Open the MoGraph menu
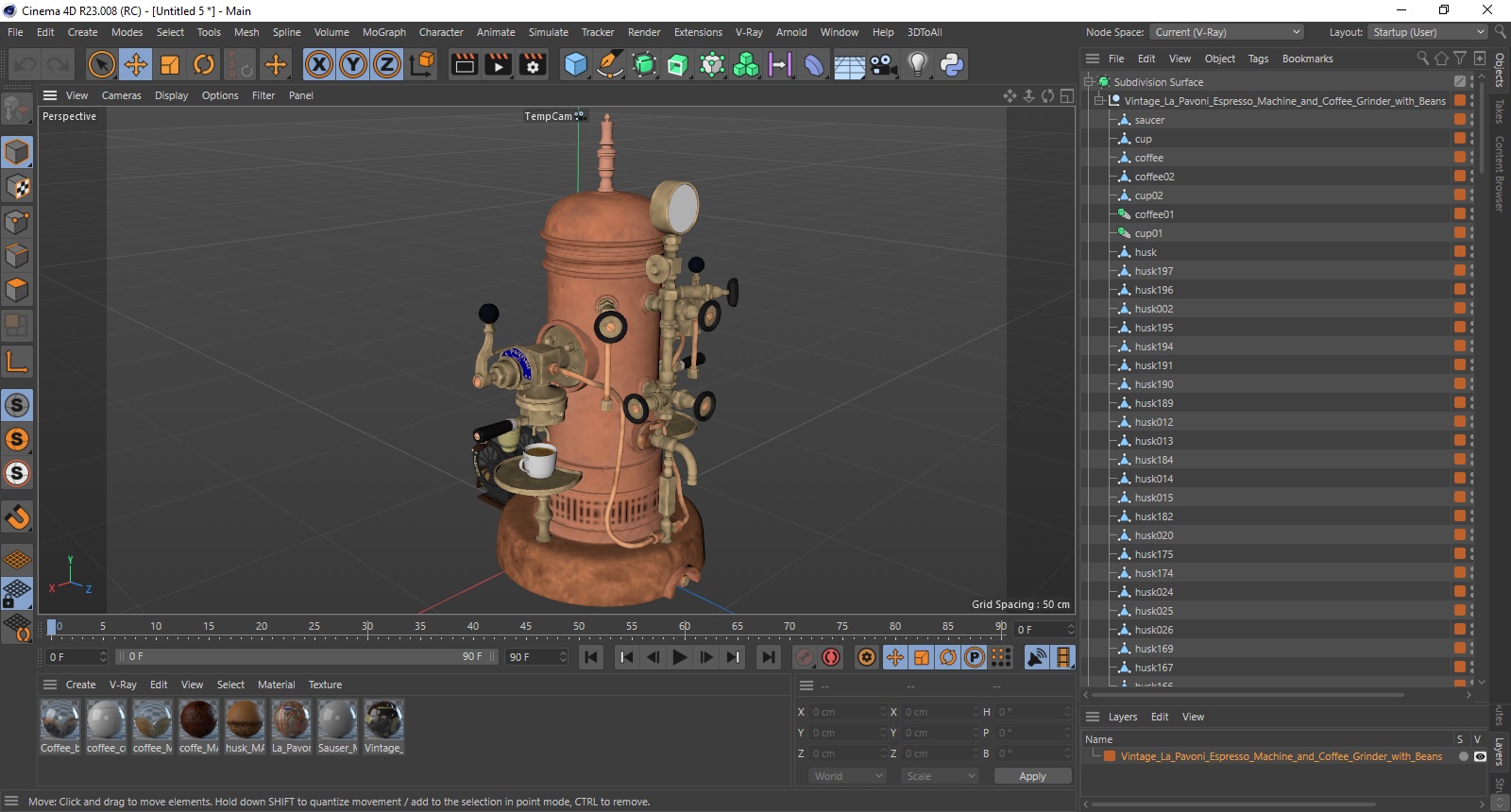 pos(384,32)
